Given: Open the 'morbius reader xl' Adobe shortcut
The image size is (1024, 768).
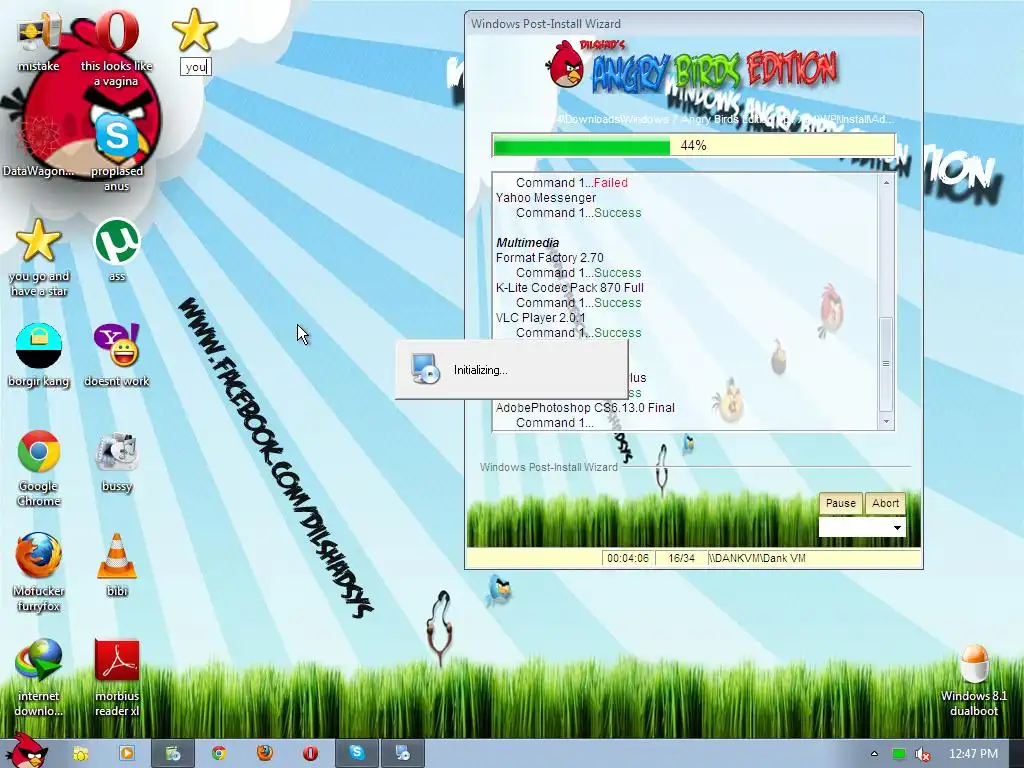Looking at the screenshot, I should tap(116, 678).
